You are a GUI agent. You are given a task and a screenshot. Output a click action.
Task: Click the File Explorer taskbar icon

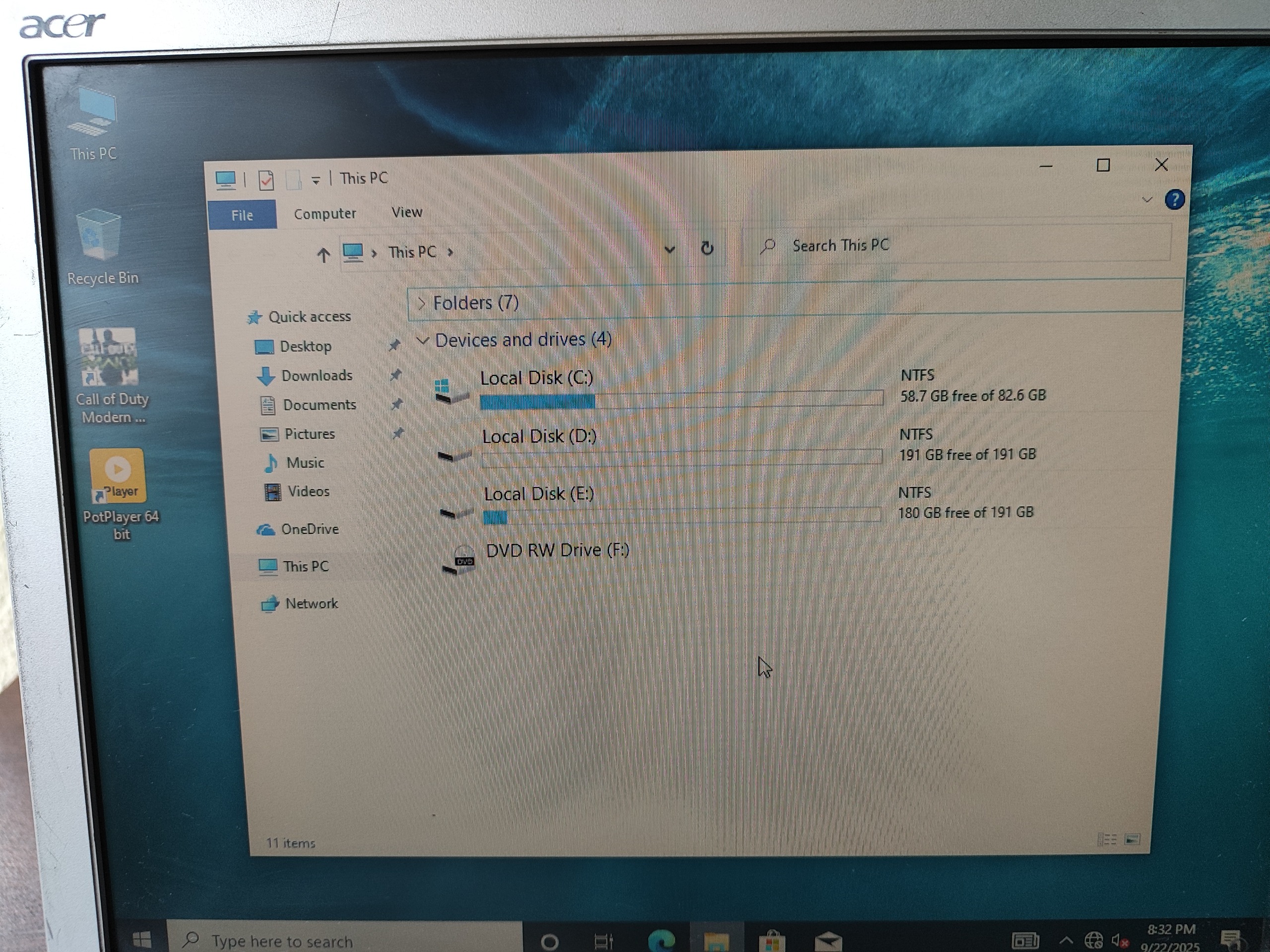pyautogui.click(x=716, y=941)
